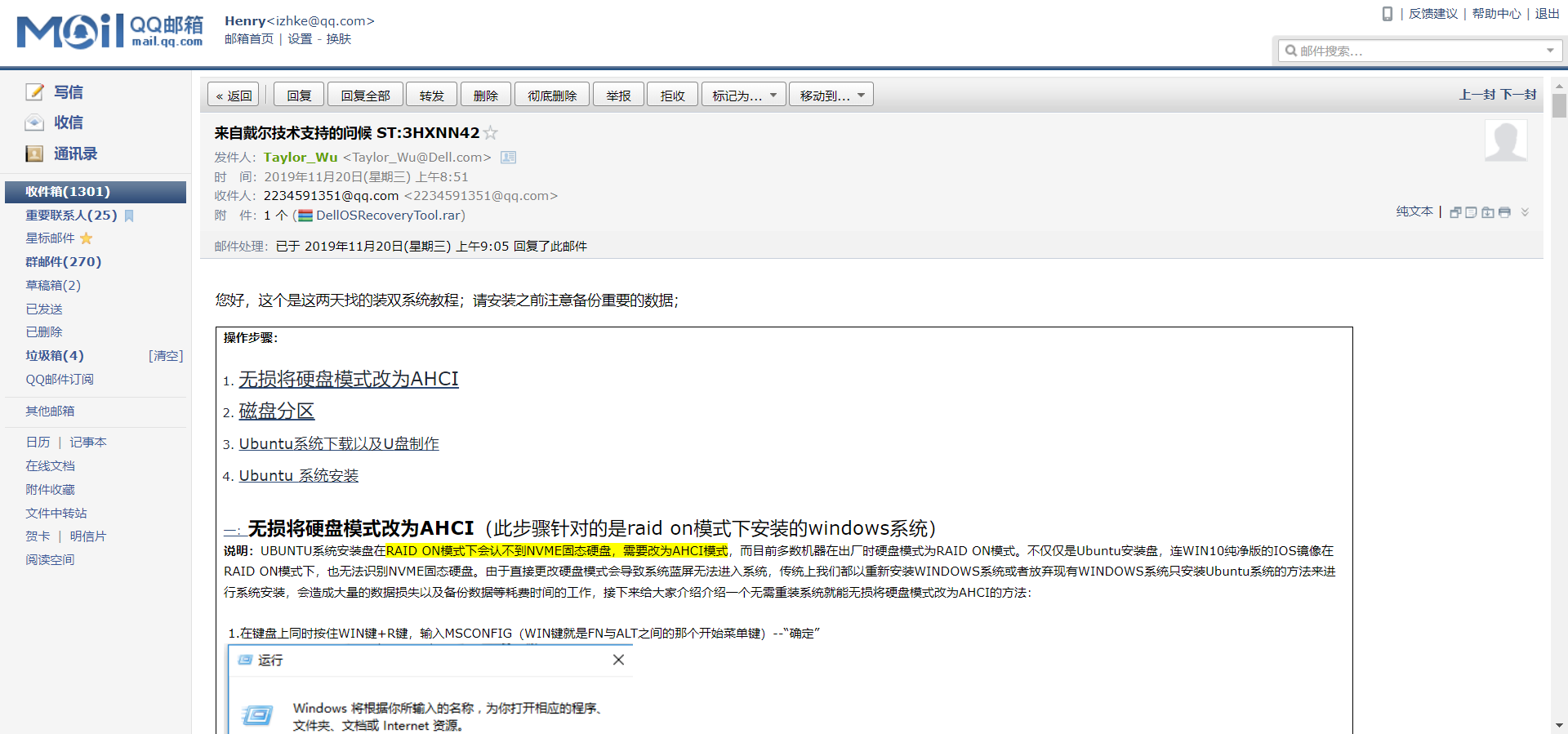1568x734 pixels.
Task: Click the gold star icon beside 星标邮件
Action: (87, 238)
